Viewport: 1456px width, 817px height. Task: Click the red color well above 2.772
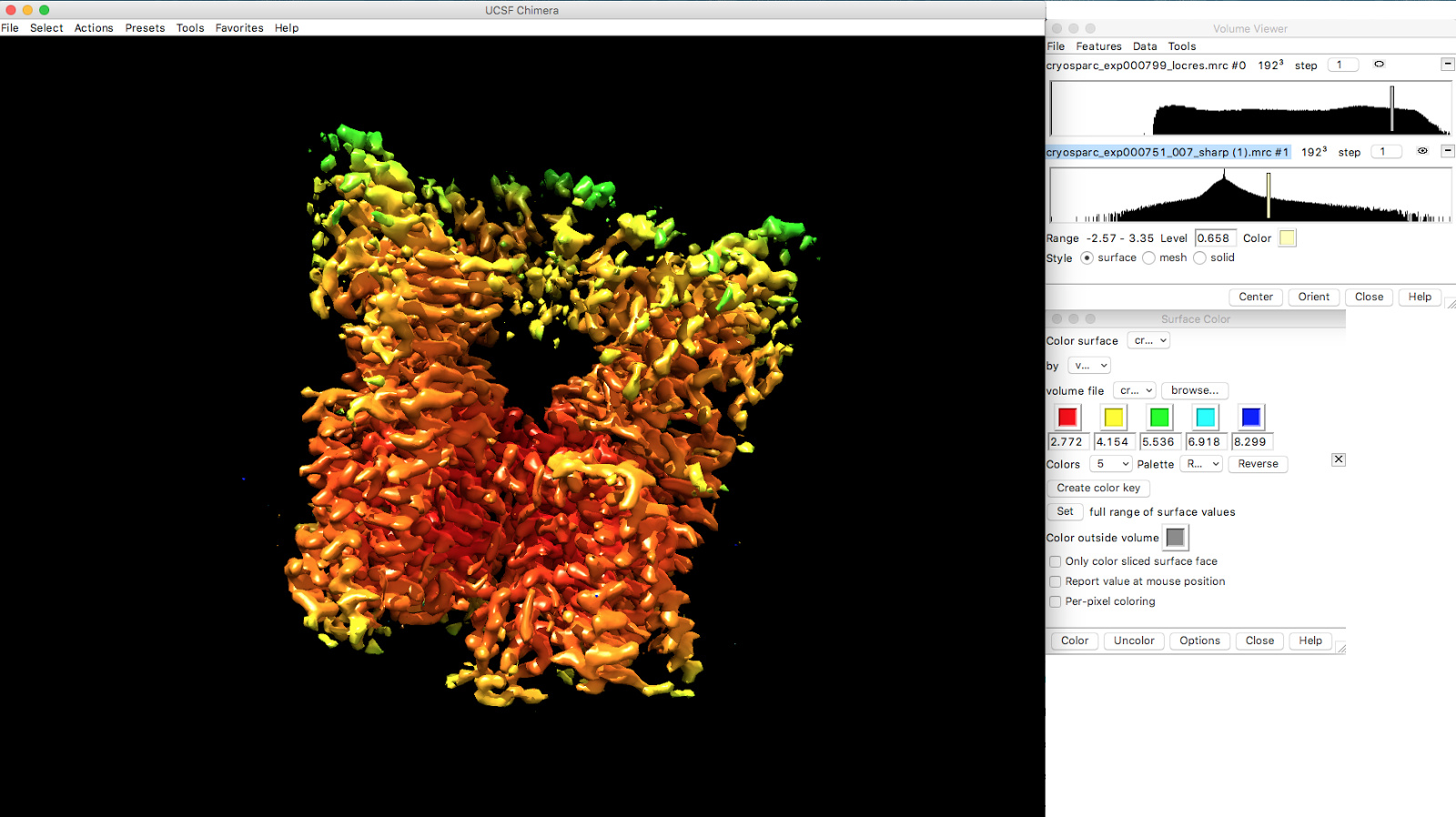[1067, 418]
